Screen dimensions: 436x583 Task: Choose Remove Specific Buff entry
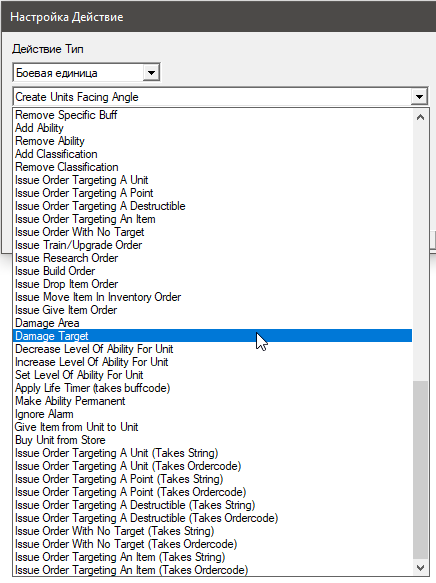click(213, 115)
